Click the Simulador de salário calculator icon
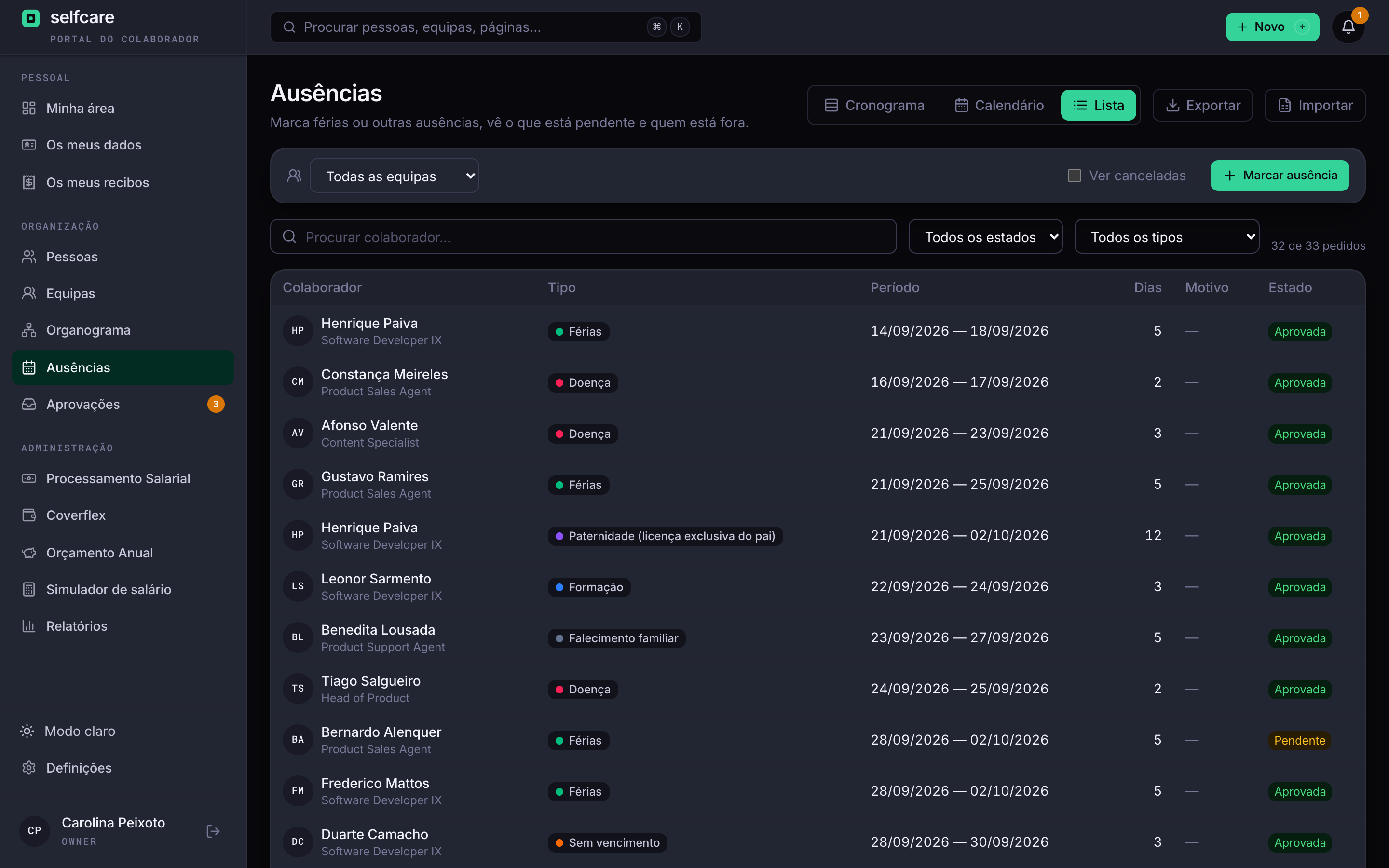Image resolution: width=1389 pixels, height=868 pixels. click(29, 589)
